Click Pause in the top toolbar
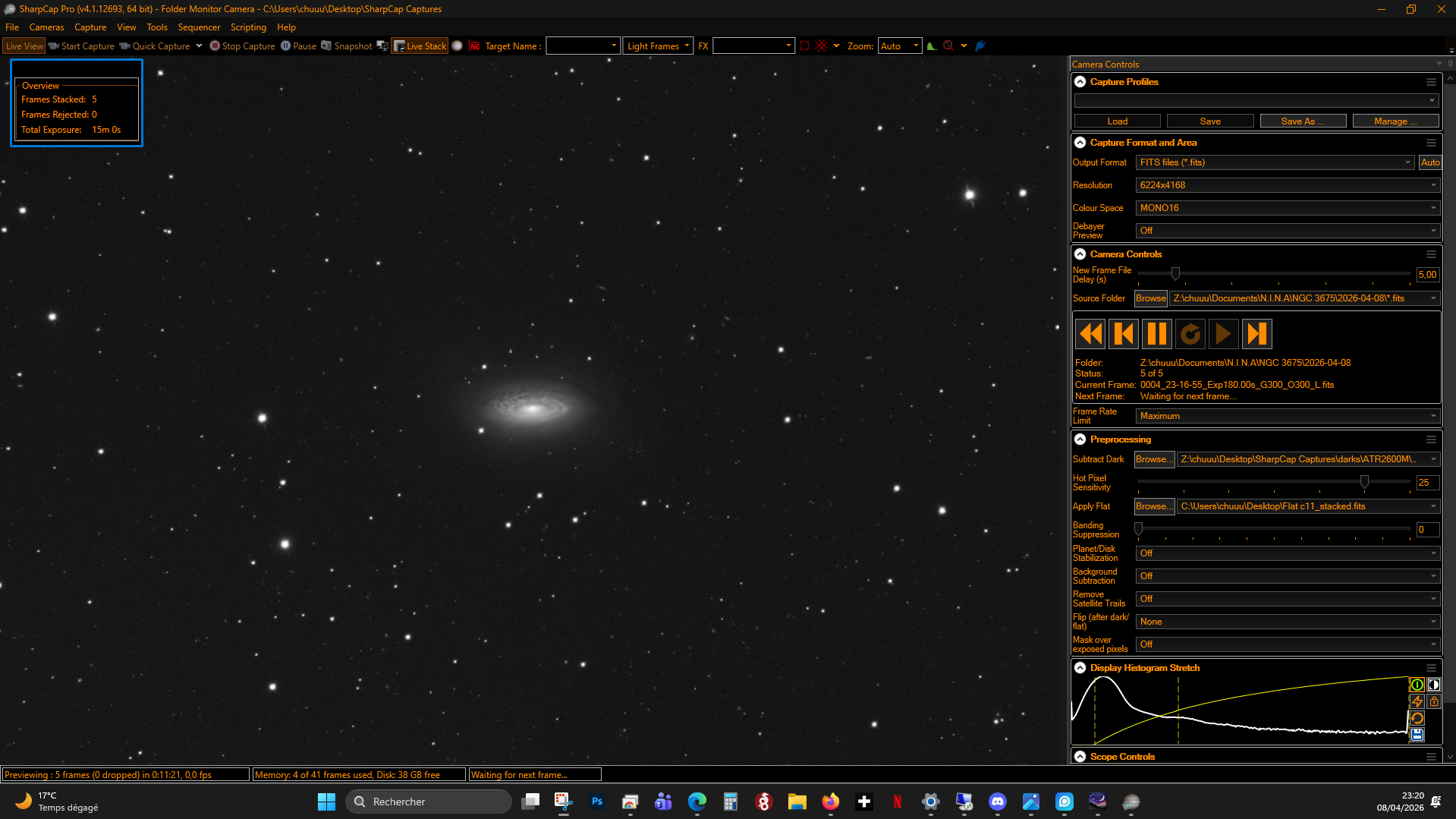This screenshot has height=819, width=1456. click(298, 46)
